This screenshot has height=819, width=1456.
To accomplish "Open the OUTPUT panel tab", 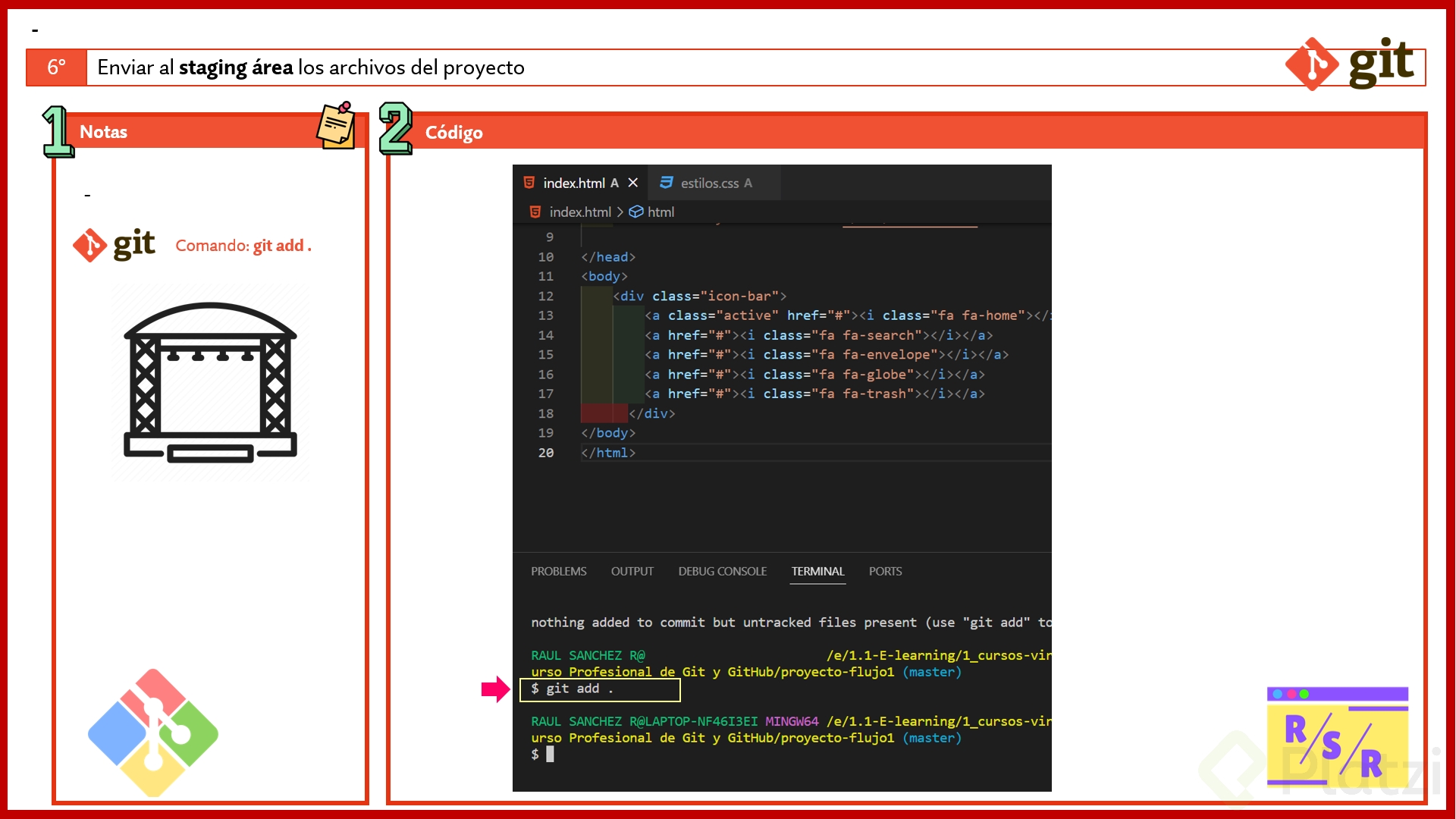I will [x=632, y=572].
